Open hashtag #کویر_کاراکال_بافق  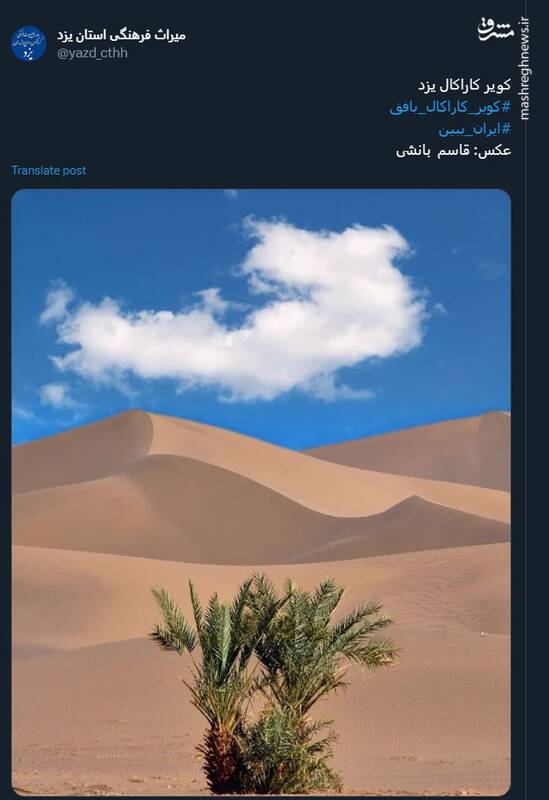click(450, 107)
